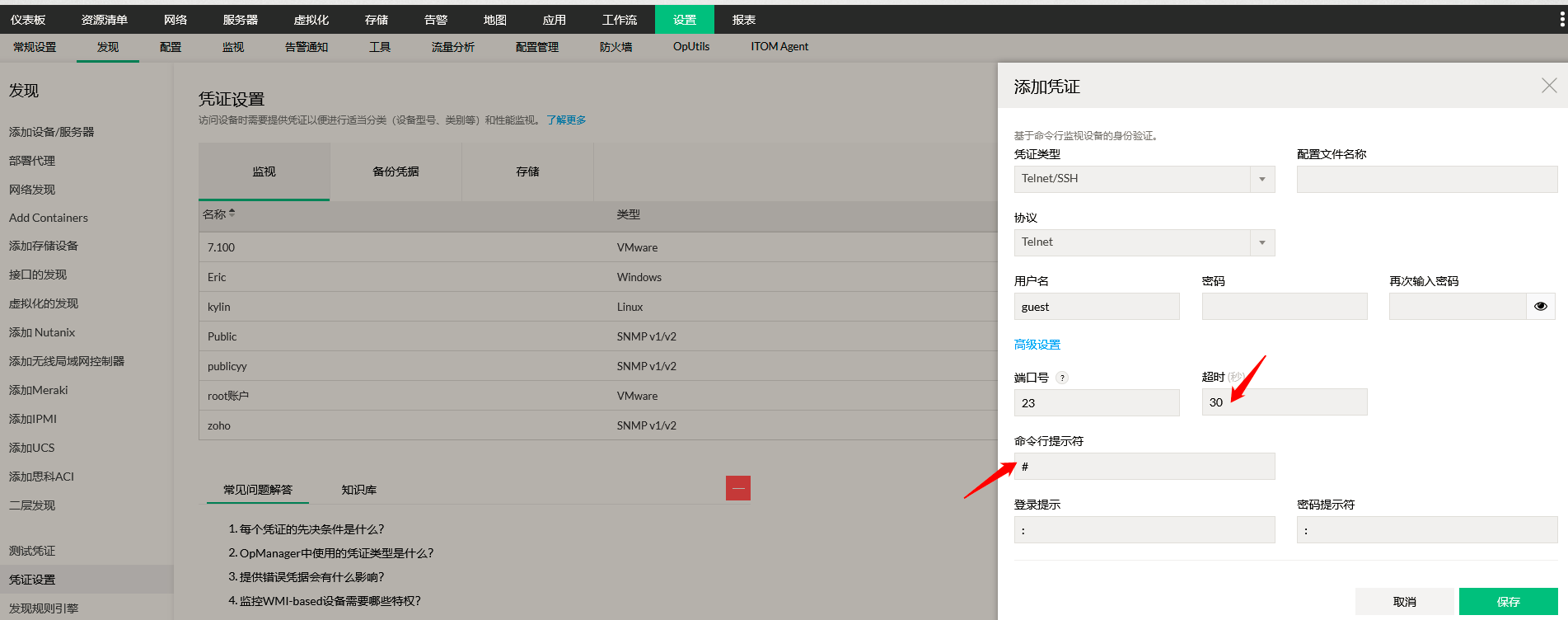
Task: Expand the 协议 Telnet dropdown
Action: 1262,242
